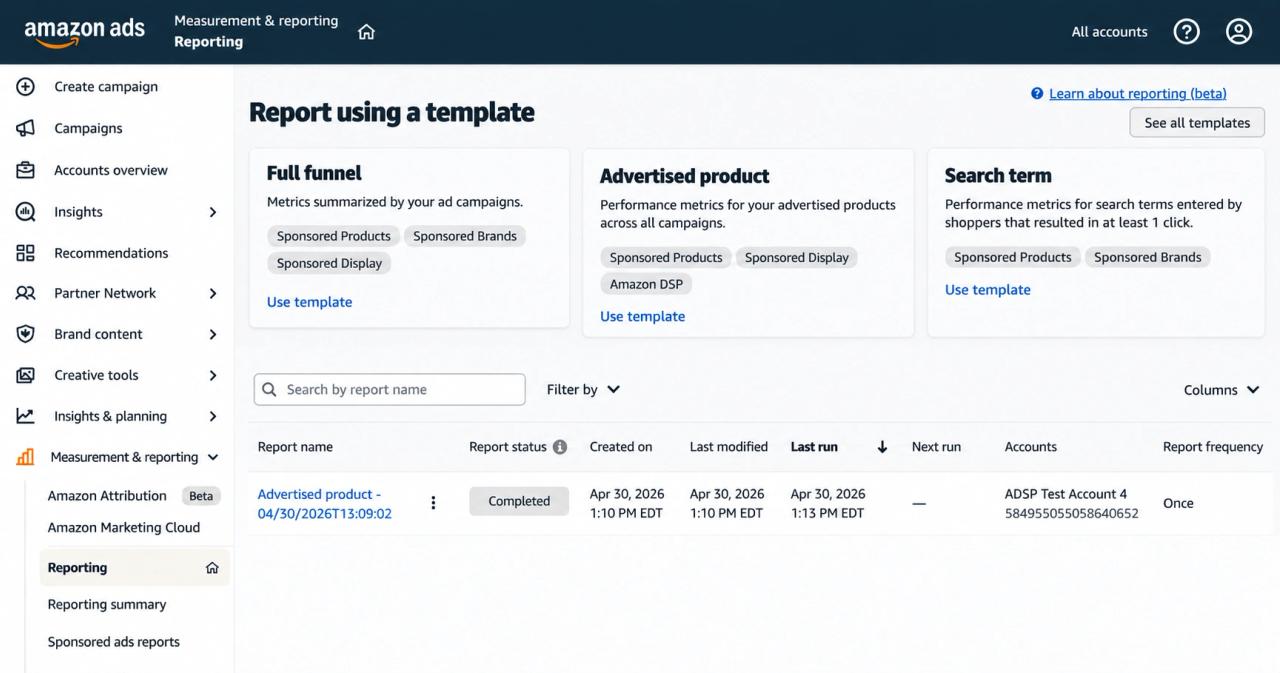1280x673 pixels.
Task: Use the Full funnel template
Action: coord(309,302)
